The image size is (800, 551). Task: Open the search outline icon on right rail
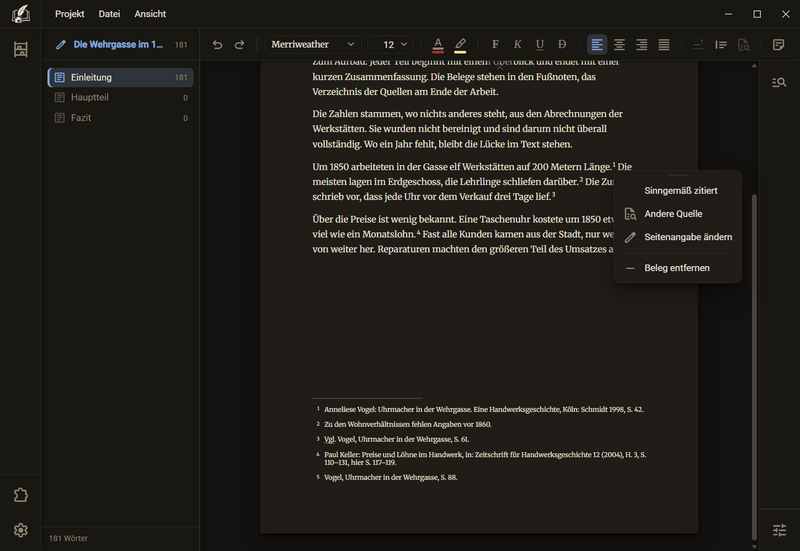(779, 82)
